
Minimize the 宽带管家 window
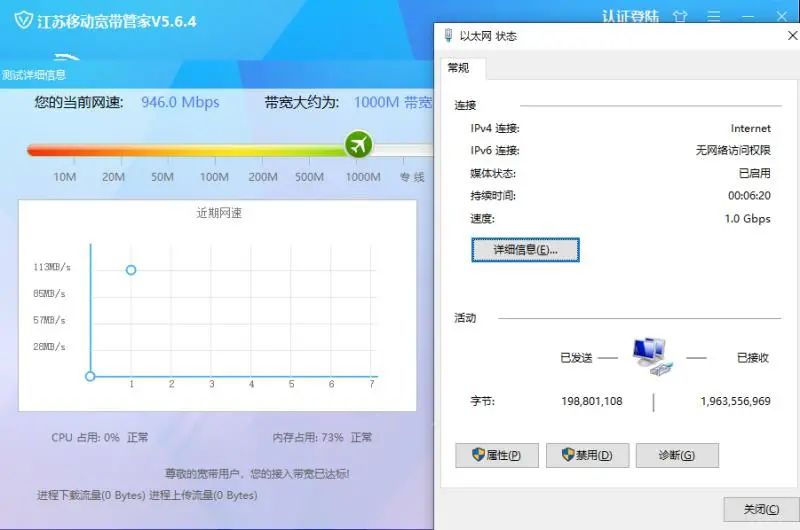point(747,16)
